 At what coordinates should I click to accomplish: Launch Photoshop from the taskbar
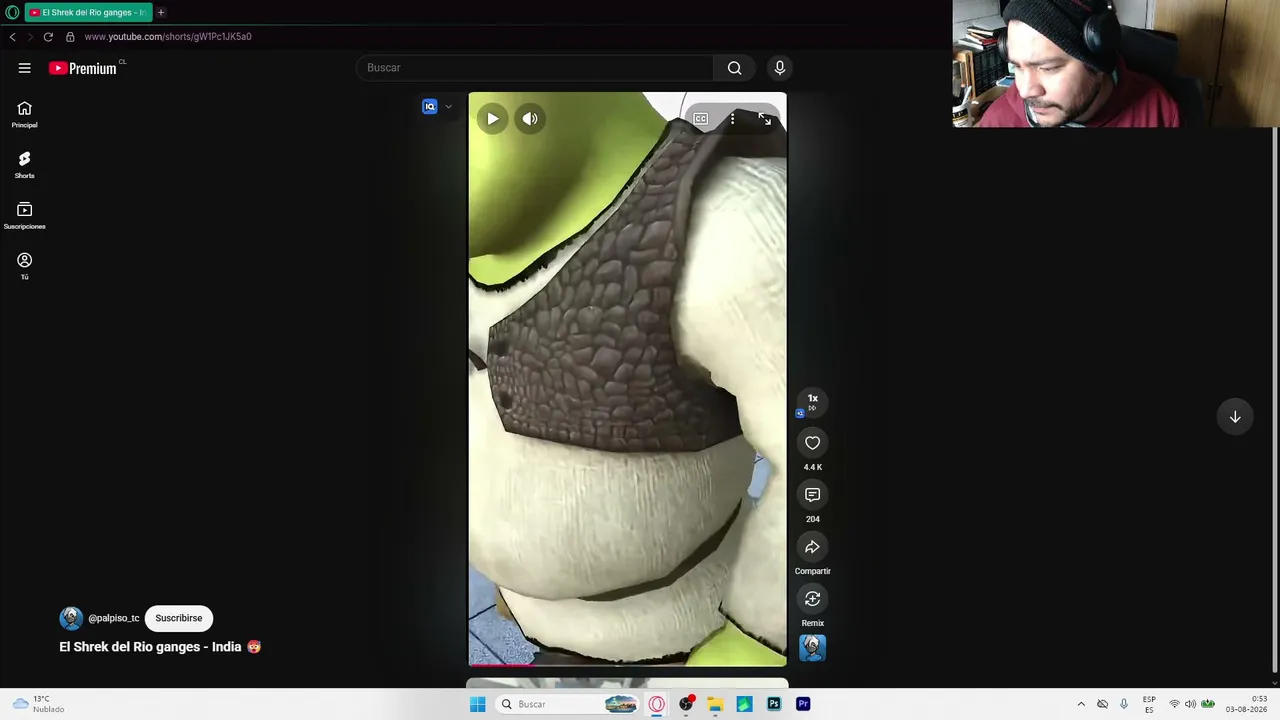pos(774,704)
